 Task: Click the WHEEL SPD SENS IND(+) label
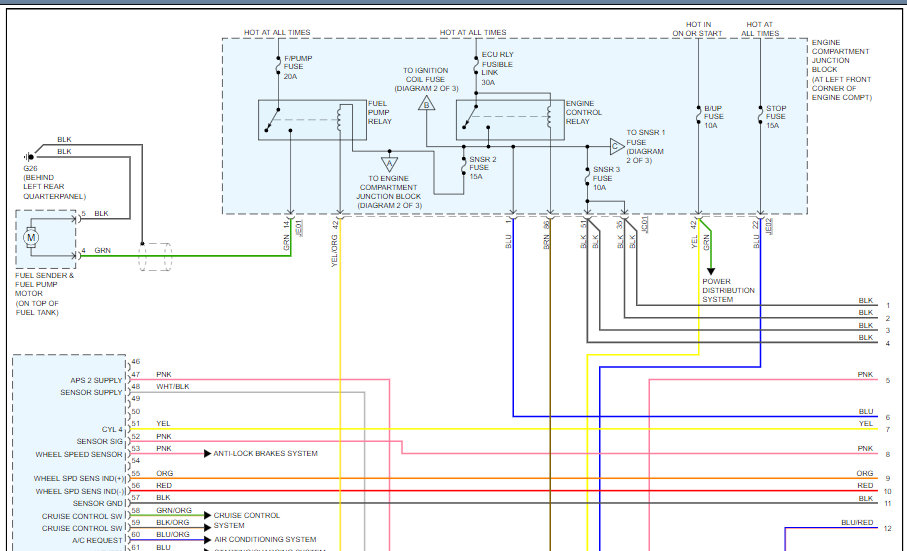(x=79, y=479)
